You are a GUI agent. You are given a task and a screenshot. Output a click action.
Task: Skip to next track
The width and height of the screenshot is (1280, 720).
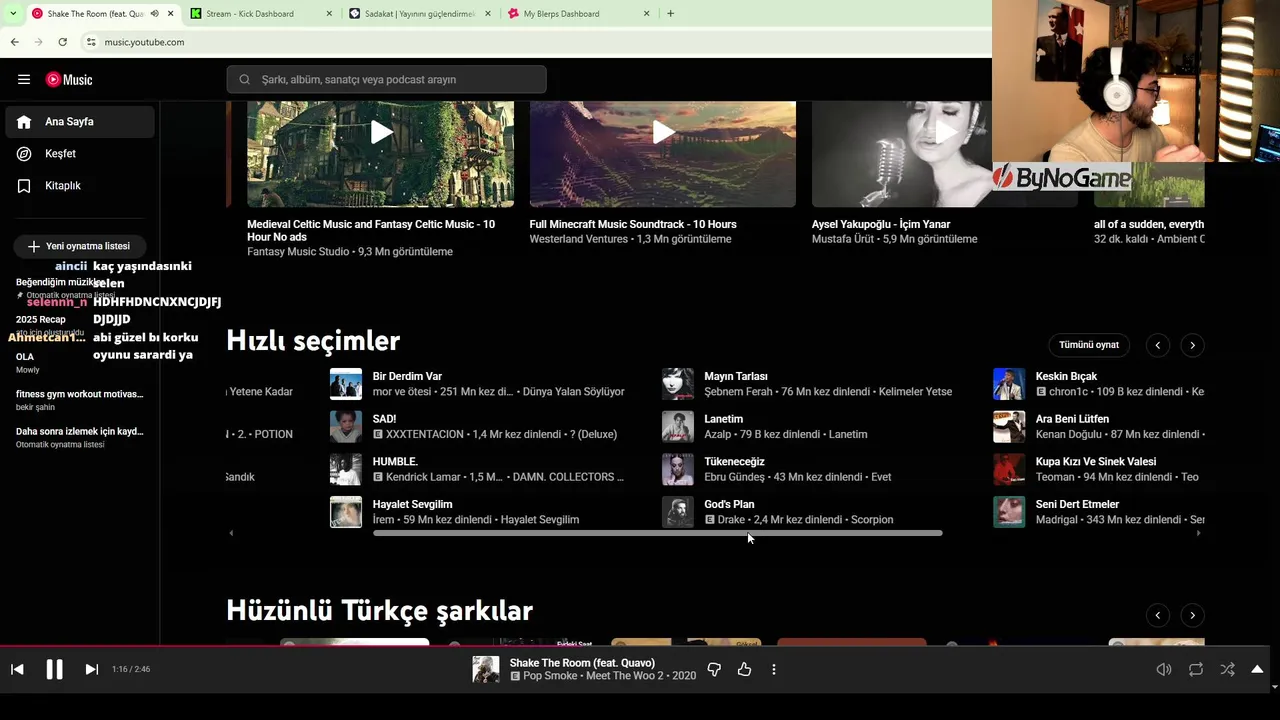point(91,669)
